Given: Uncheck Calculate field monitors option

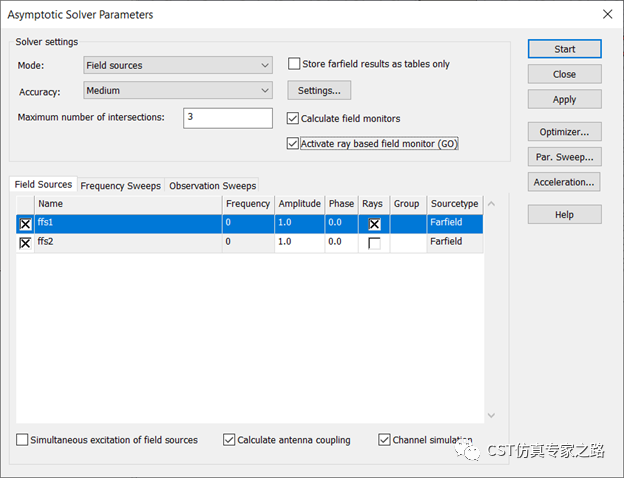Looking at the screenshot, I should [294, 118].
